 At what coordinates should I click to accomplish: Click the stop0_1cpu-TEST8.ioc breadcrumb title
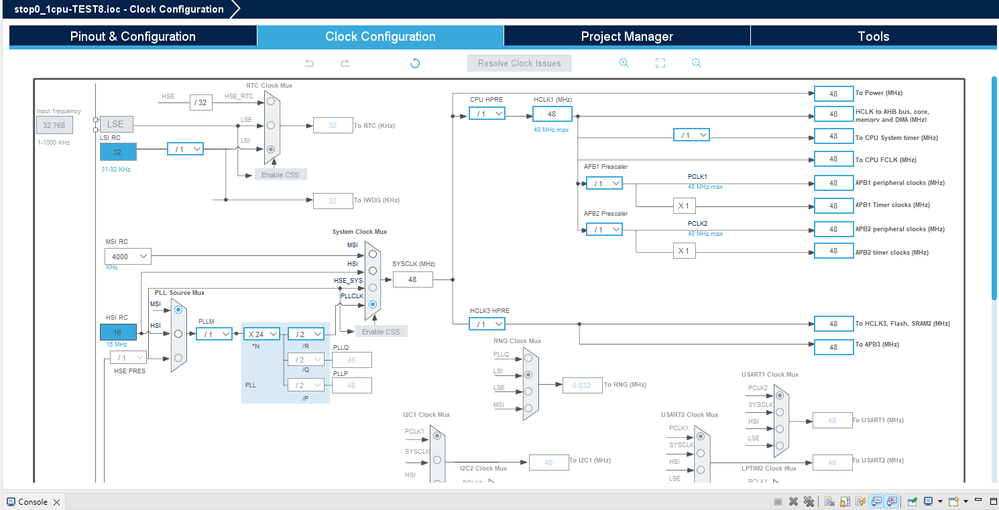(x=119, y=9)
